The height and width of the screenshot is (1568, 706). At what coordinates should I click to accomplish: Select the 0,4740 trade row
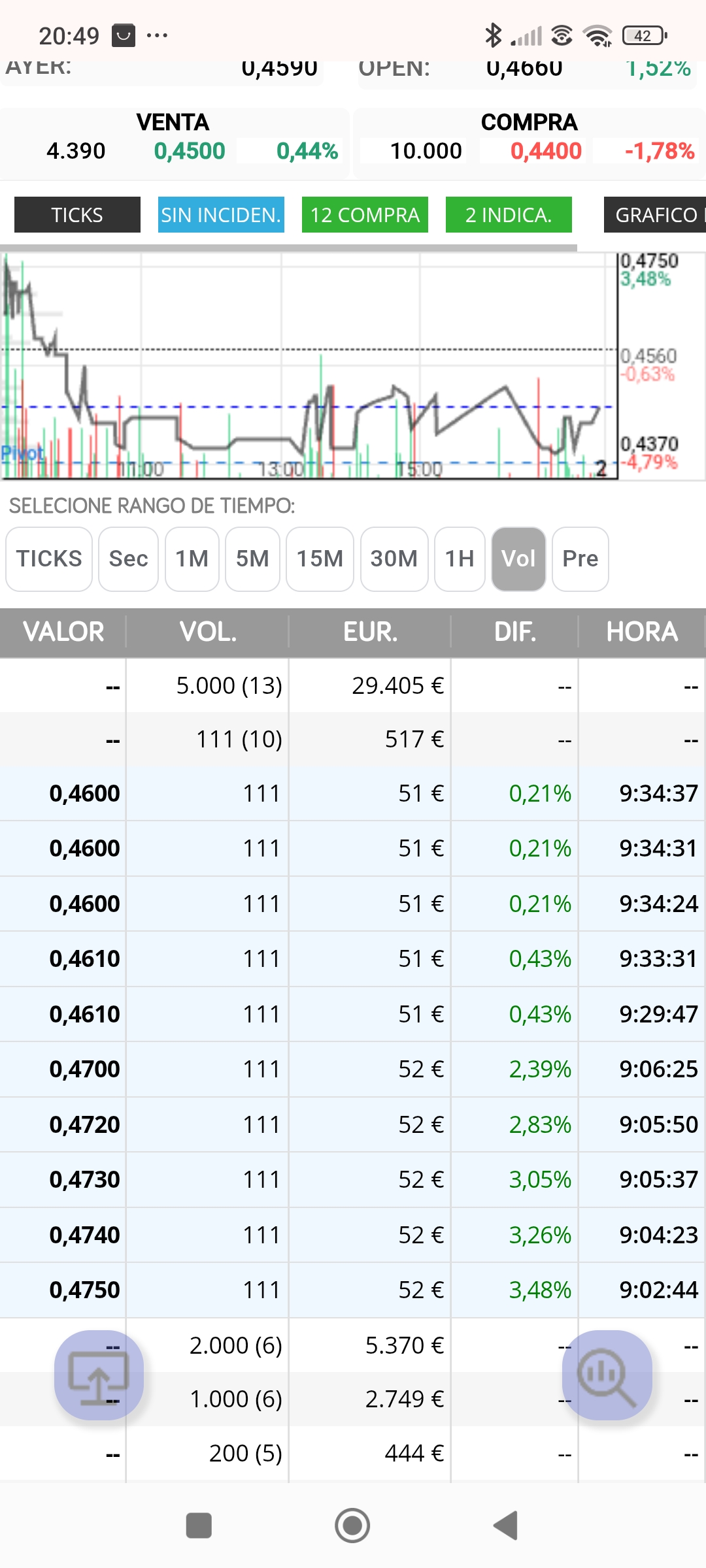point(353,1235)
